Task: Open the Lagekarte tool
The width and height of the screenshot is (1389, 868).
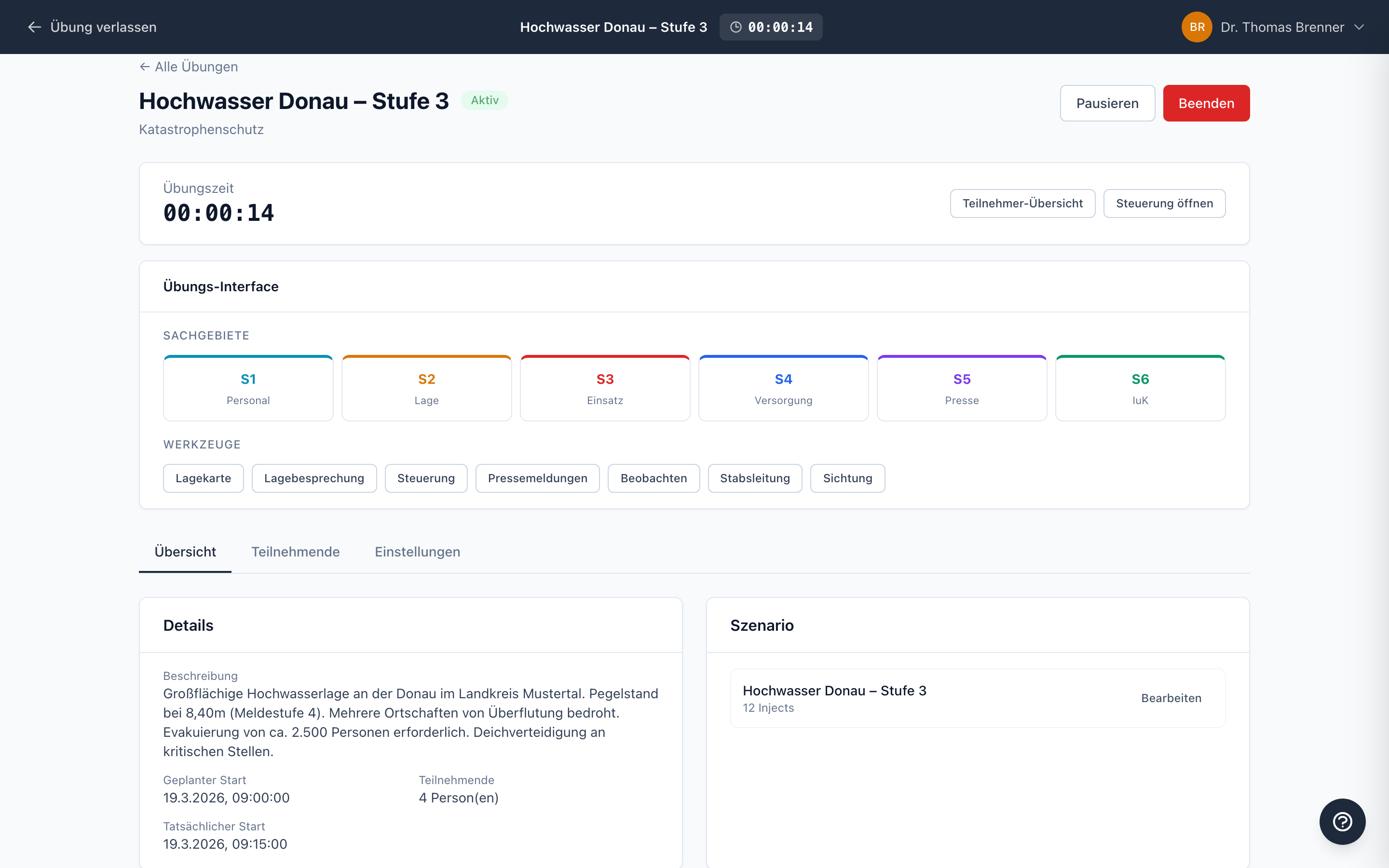Action: tap(203, 478)
